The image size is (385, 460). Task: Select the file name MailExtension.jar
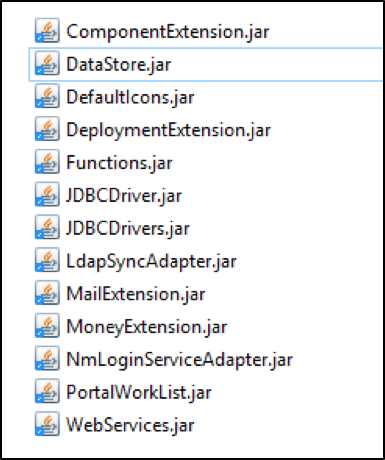coord(136,295)
